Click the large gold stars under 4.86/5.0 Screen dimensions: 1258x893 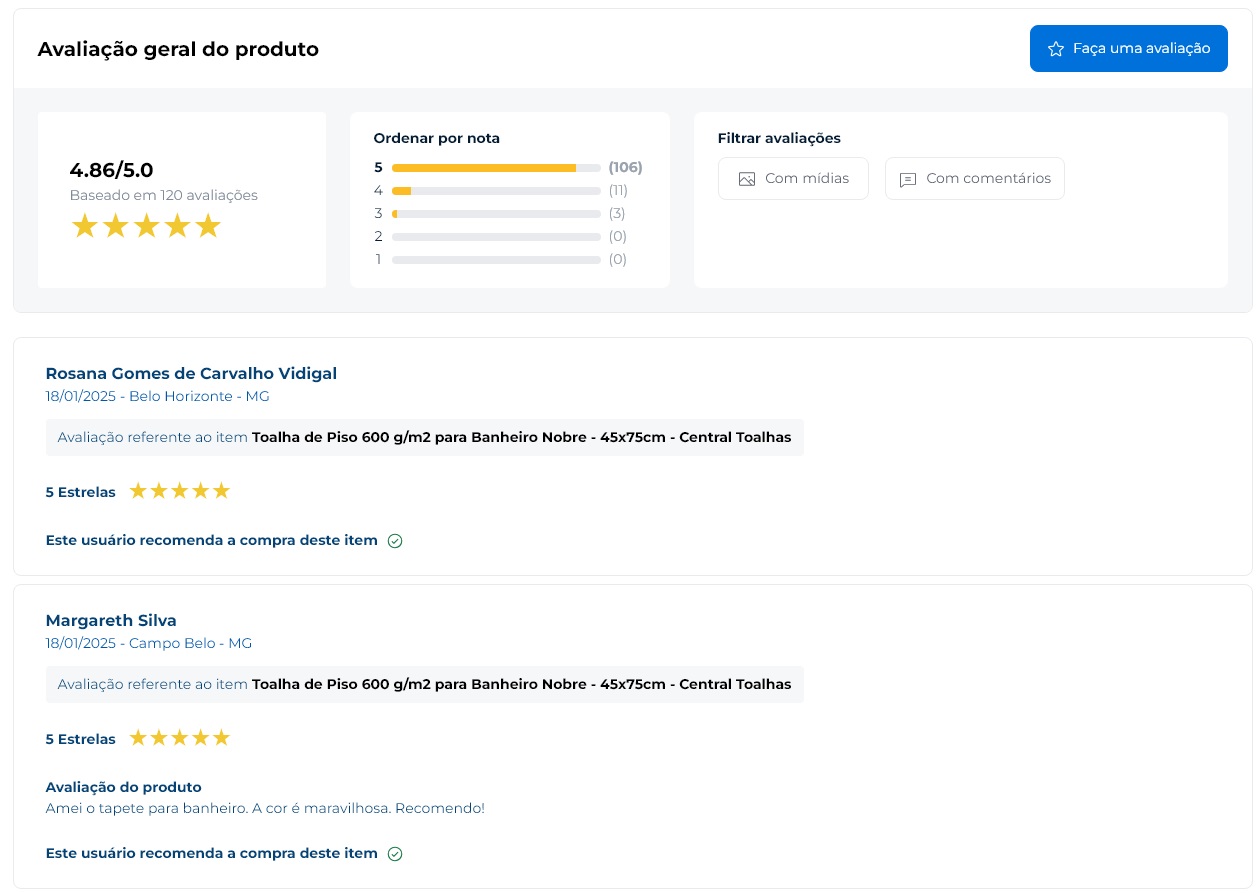[x=146, y=226]
